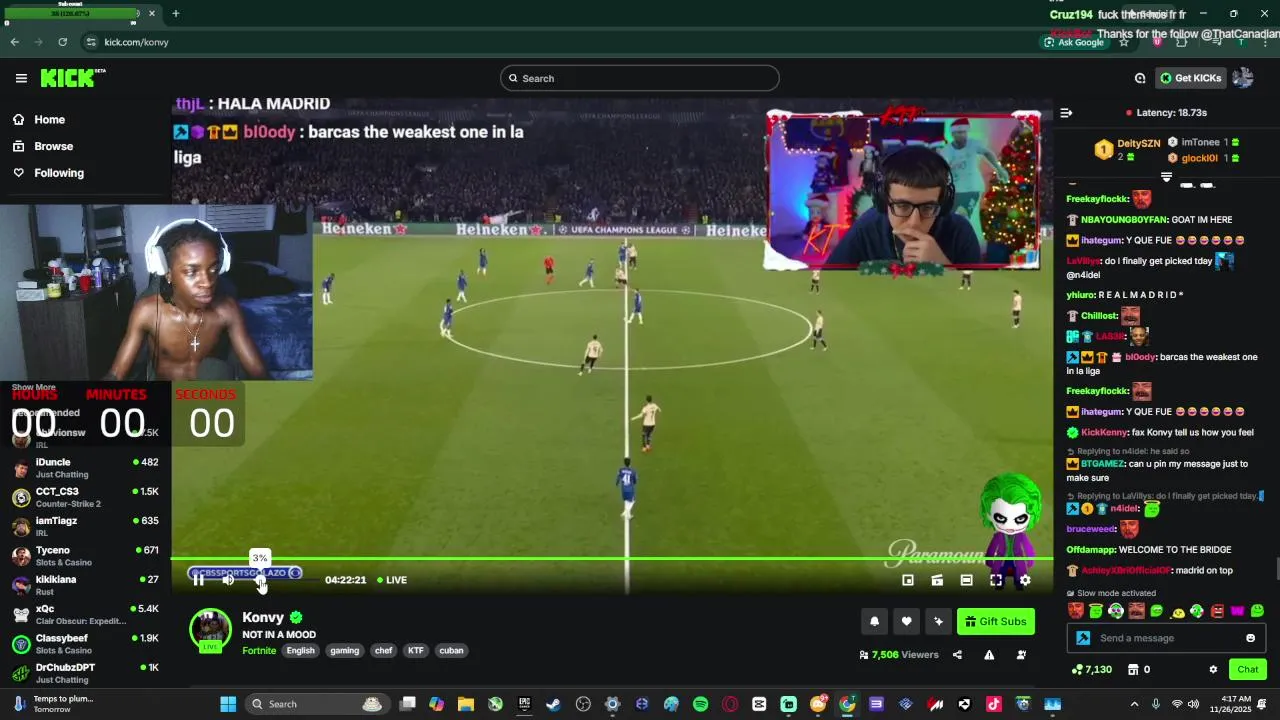This screenshot has height=720, width=1280.
Task: Open File Explorer from taskbar
Action: pos(465,704)
